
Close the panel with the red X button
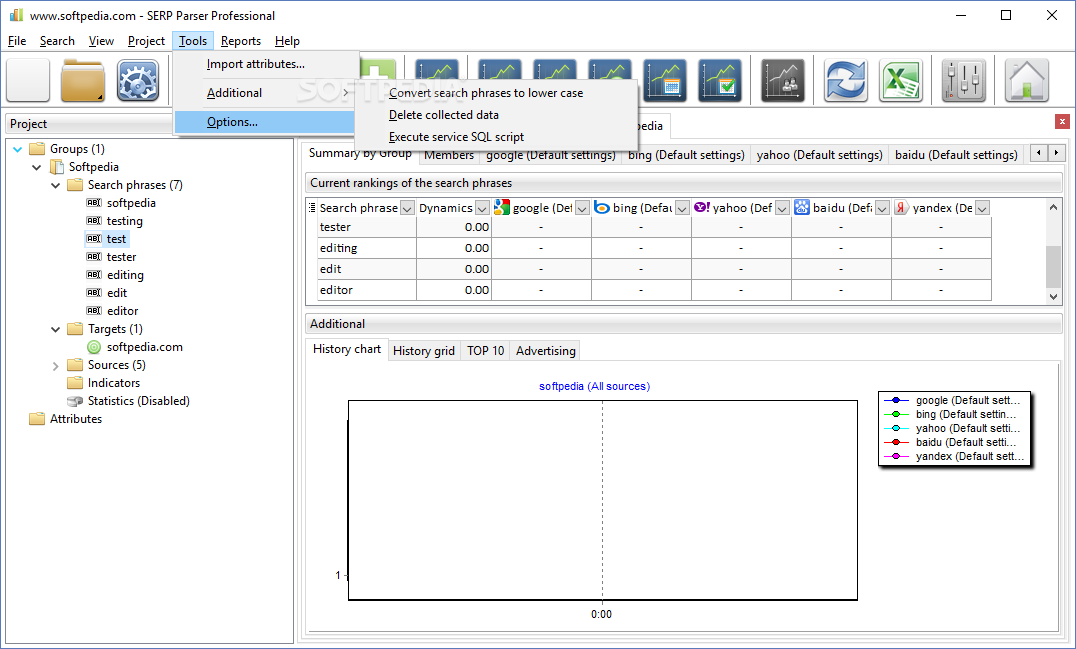pos(1062,121)
